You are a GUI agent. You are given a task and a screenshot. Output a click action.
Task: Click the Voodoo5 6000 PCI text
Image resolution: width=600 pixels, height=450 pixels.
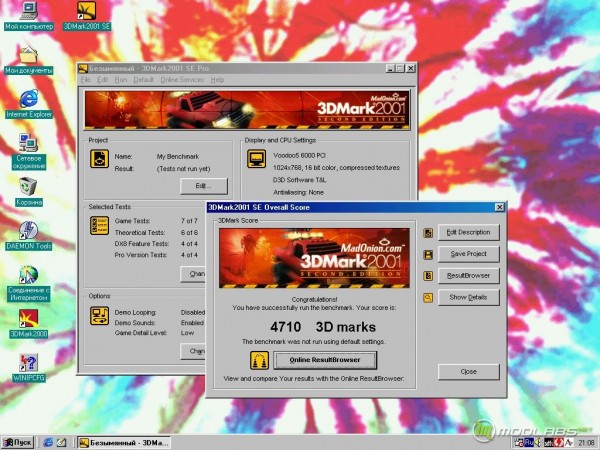[x=299, y=155]
